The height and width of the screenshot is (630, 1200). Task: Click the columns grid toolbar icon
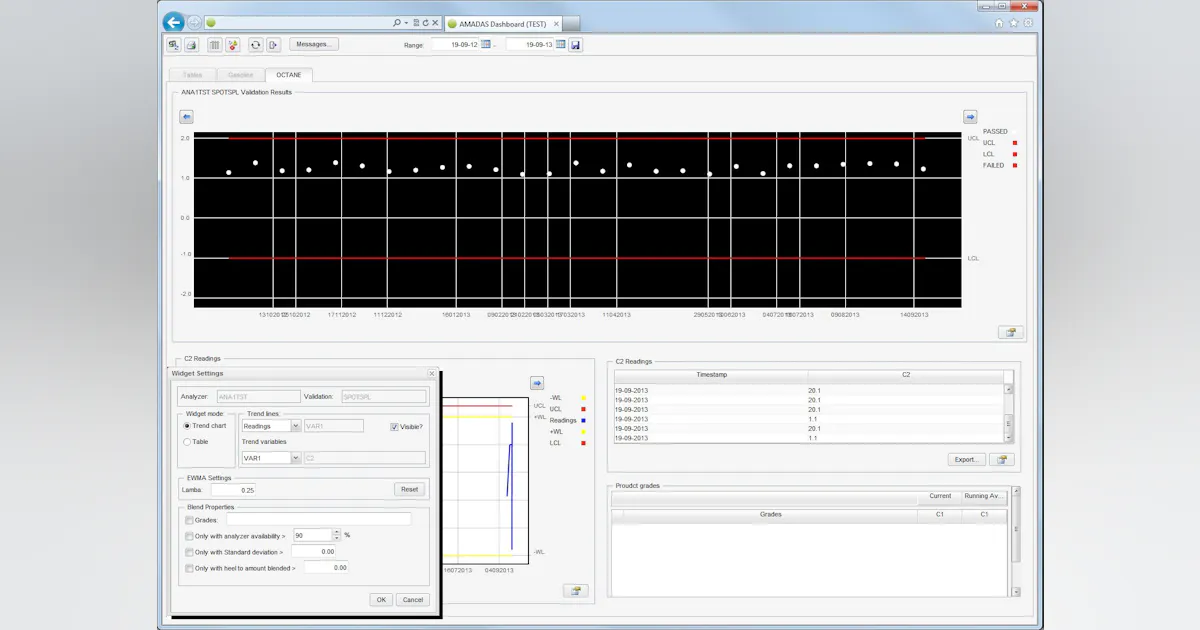click(x=215, y=44)
